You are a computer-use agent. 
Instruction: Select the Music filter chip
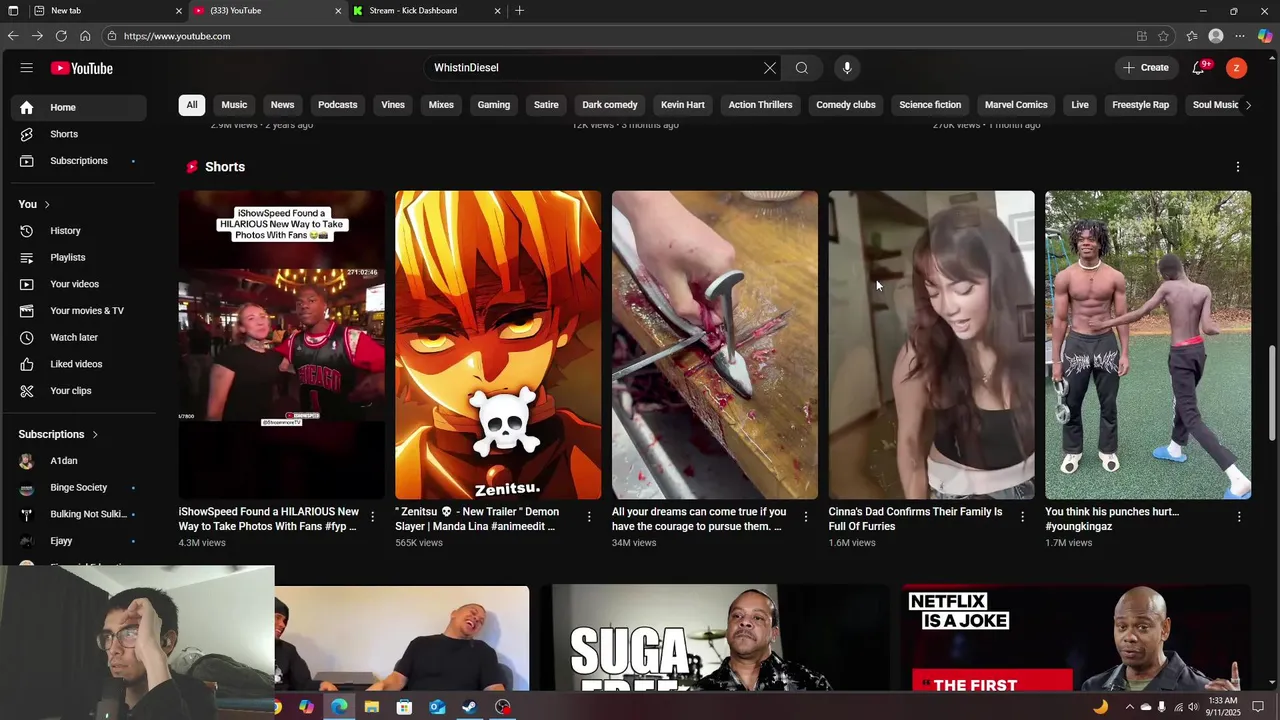(x=234, y=105)
